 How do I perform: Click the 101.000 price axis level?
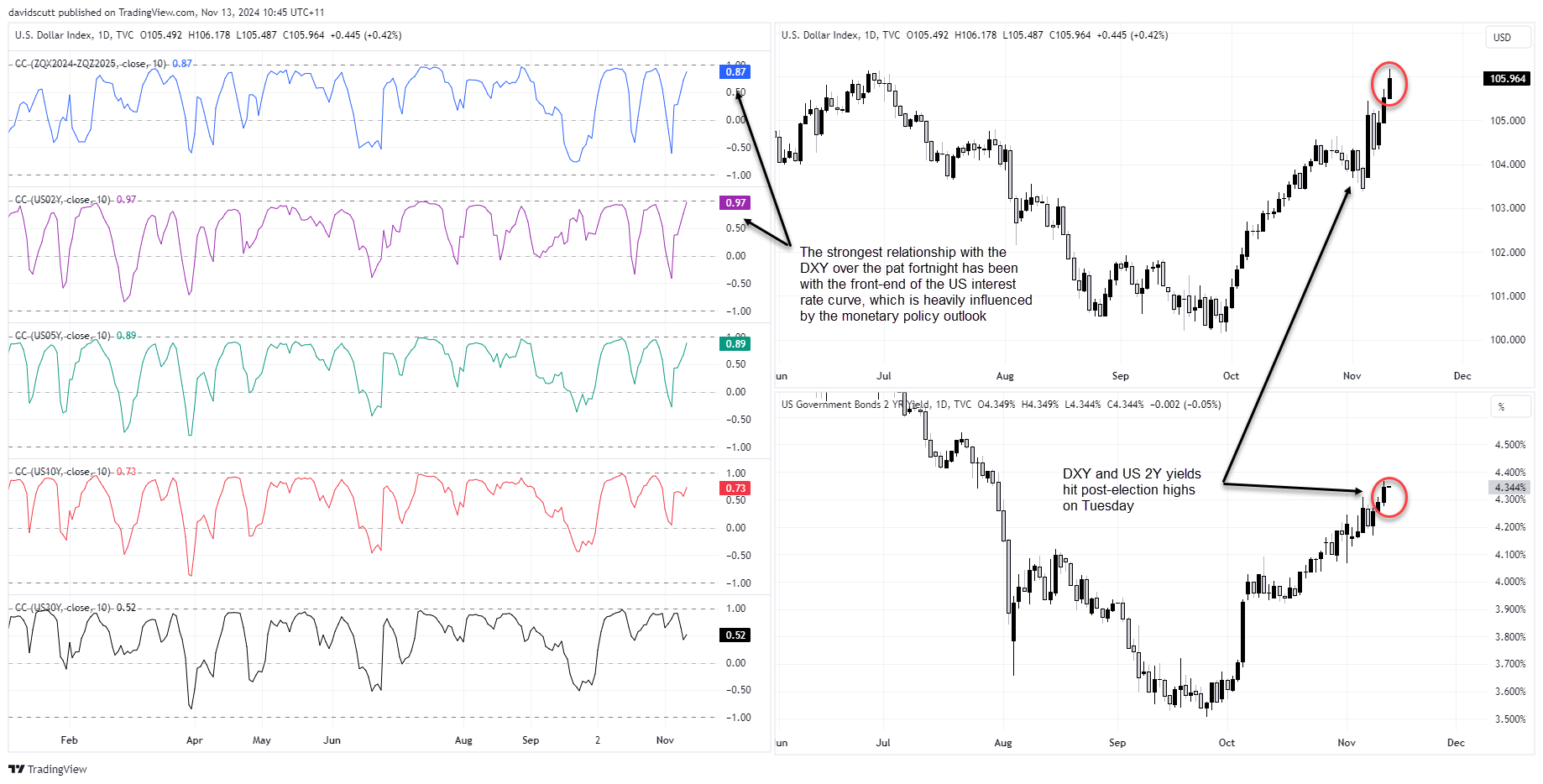(x=1508, y=296)
